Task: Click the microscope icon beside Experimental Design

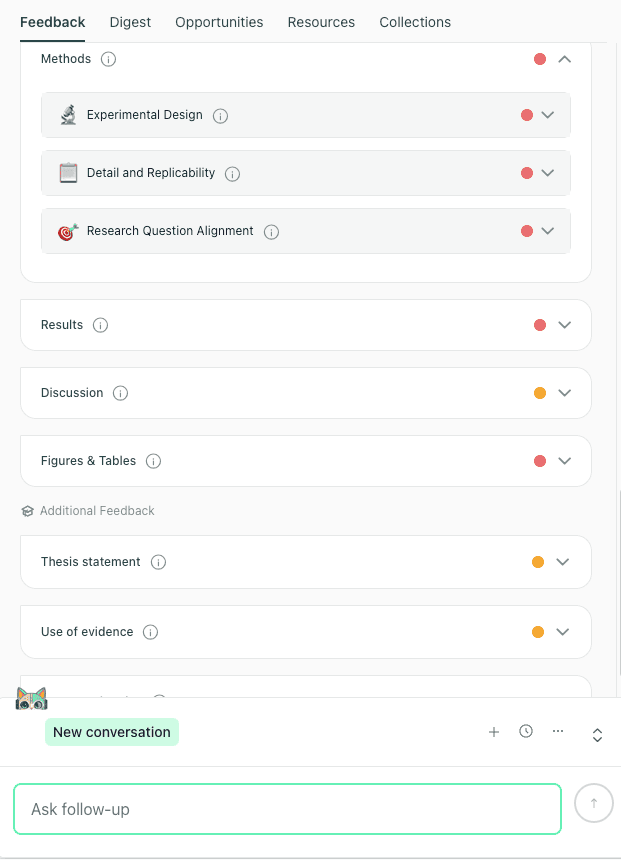Action: [67, 114]
